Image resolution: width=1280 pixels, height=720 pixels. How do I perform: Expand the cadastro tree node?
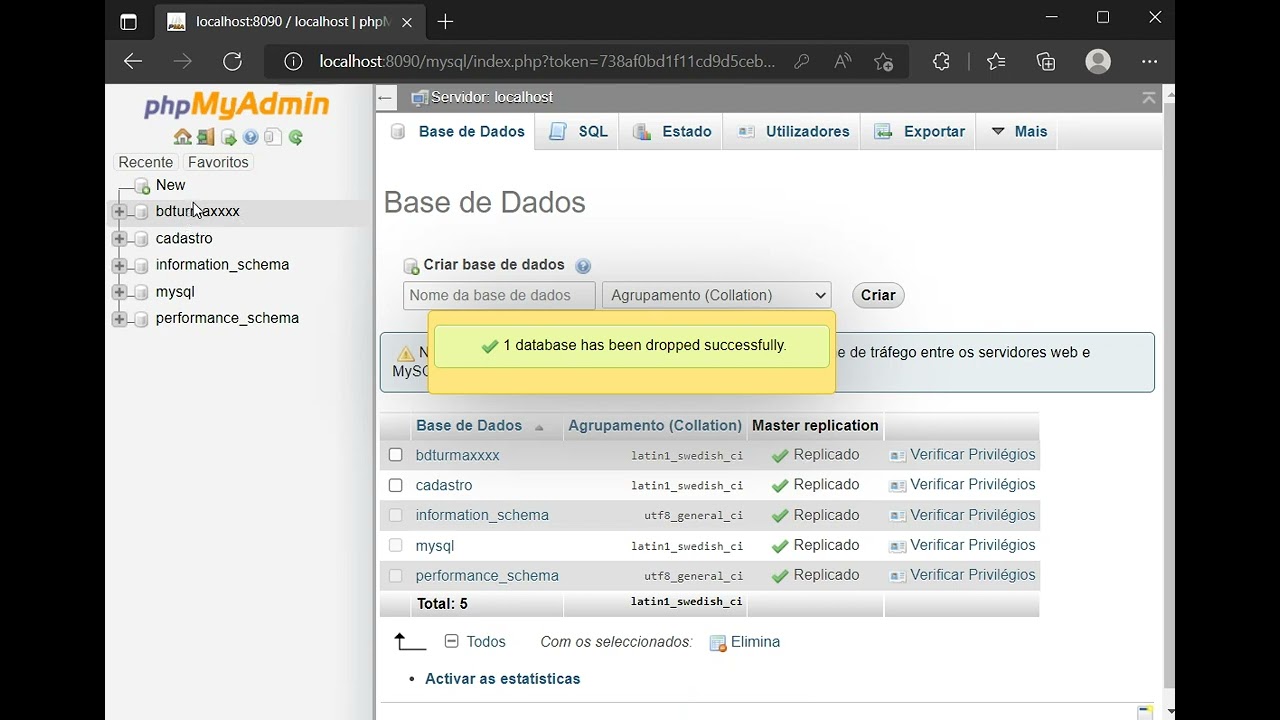119,239
